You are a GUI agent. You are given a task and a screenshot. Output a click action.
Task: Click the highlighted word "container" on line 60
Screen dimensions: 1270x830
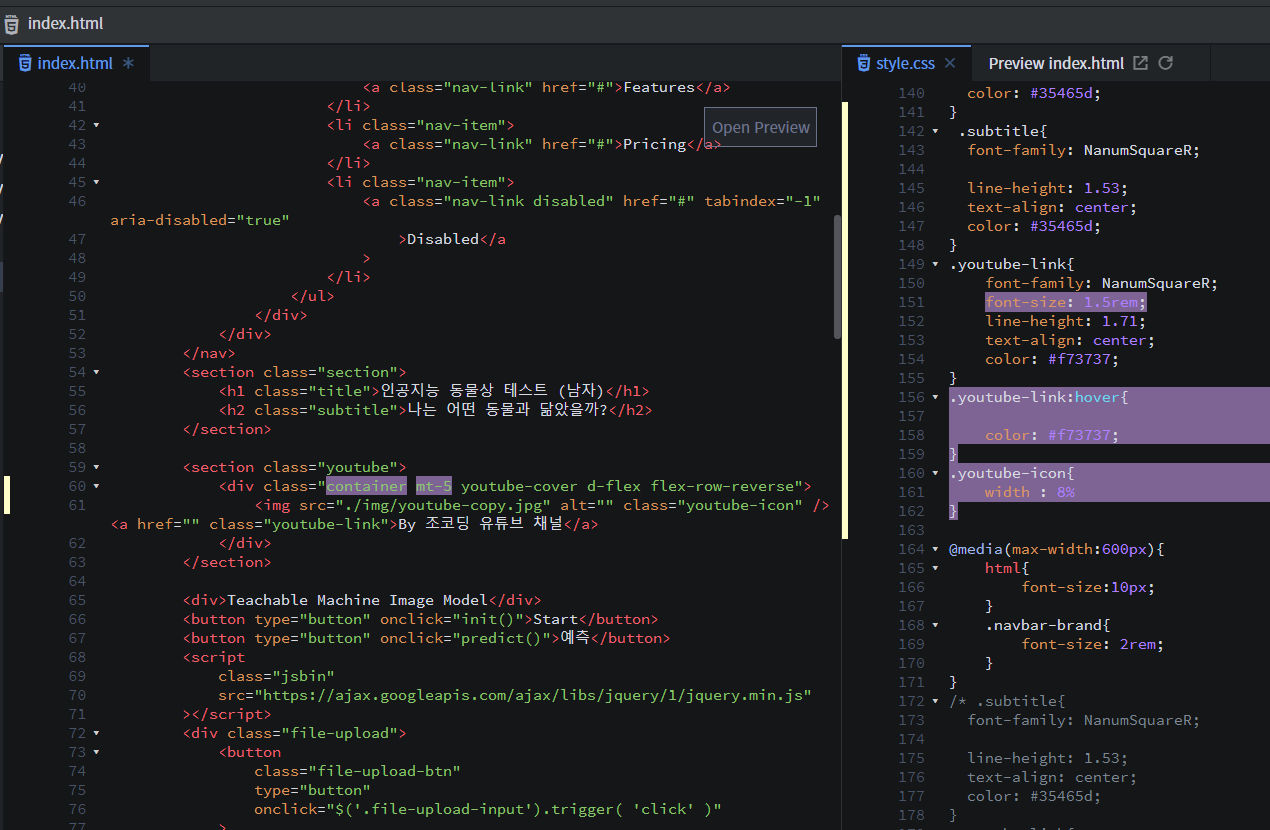367,486
